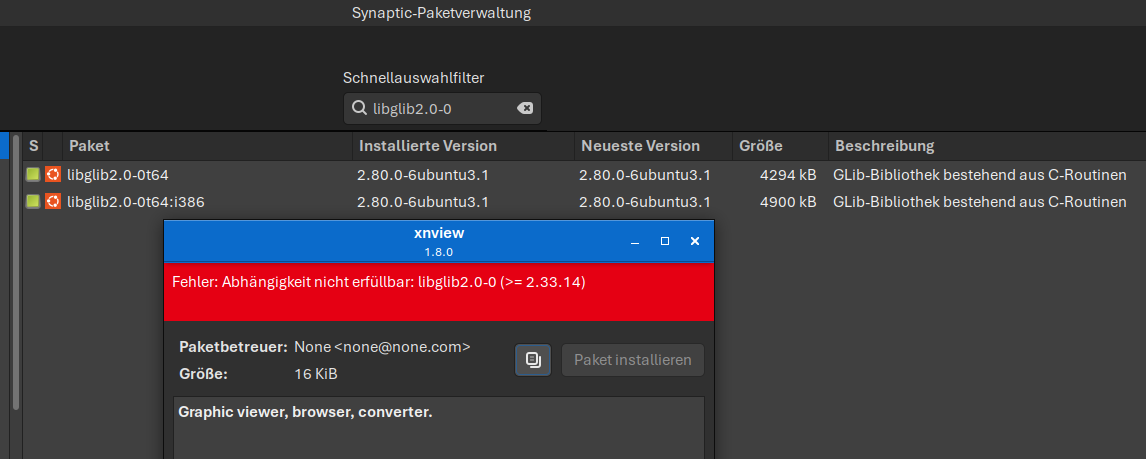Click the Paket installieren button

pos(632,360)
